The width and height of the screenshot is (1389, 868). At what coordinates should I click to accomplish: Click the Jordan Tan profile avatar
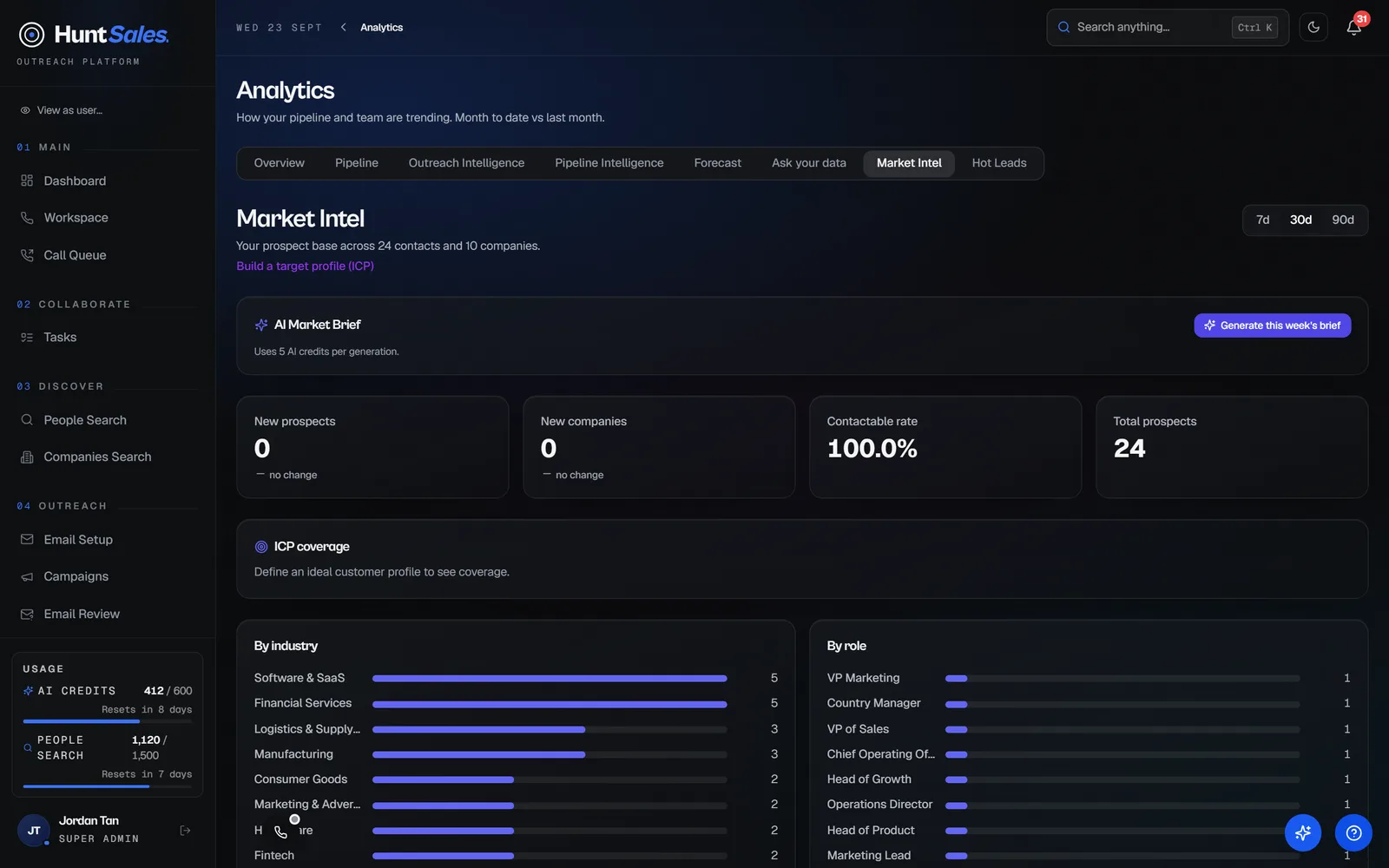[34, 831]
